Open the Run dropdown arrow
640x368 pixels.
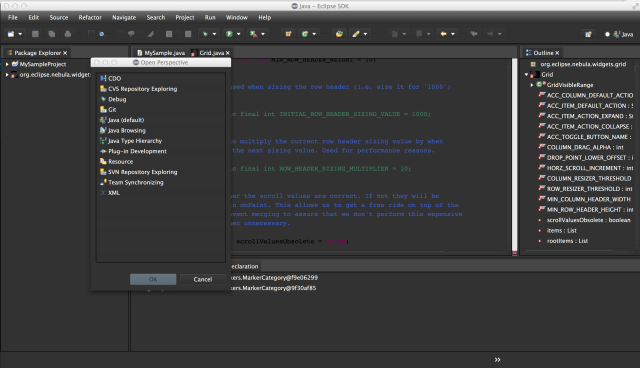(239, 34)
